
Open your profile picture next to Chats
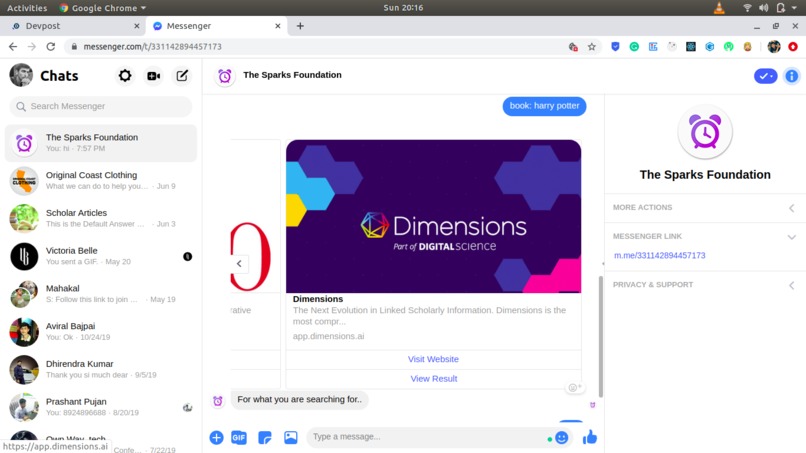[21, 76]
